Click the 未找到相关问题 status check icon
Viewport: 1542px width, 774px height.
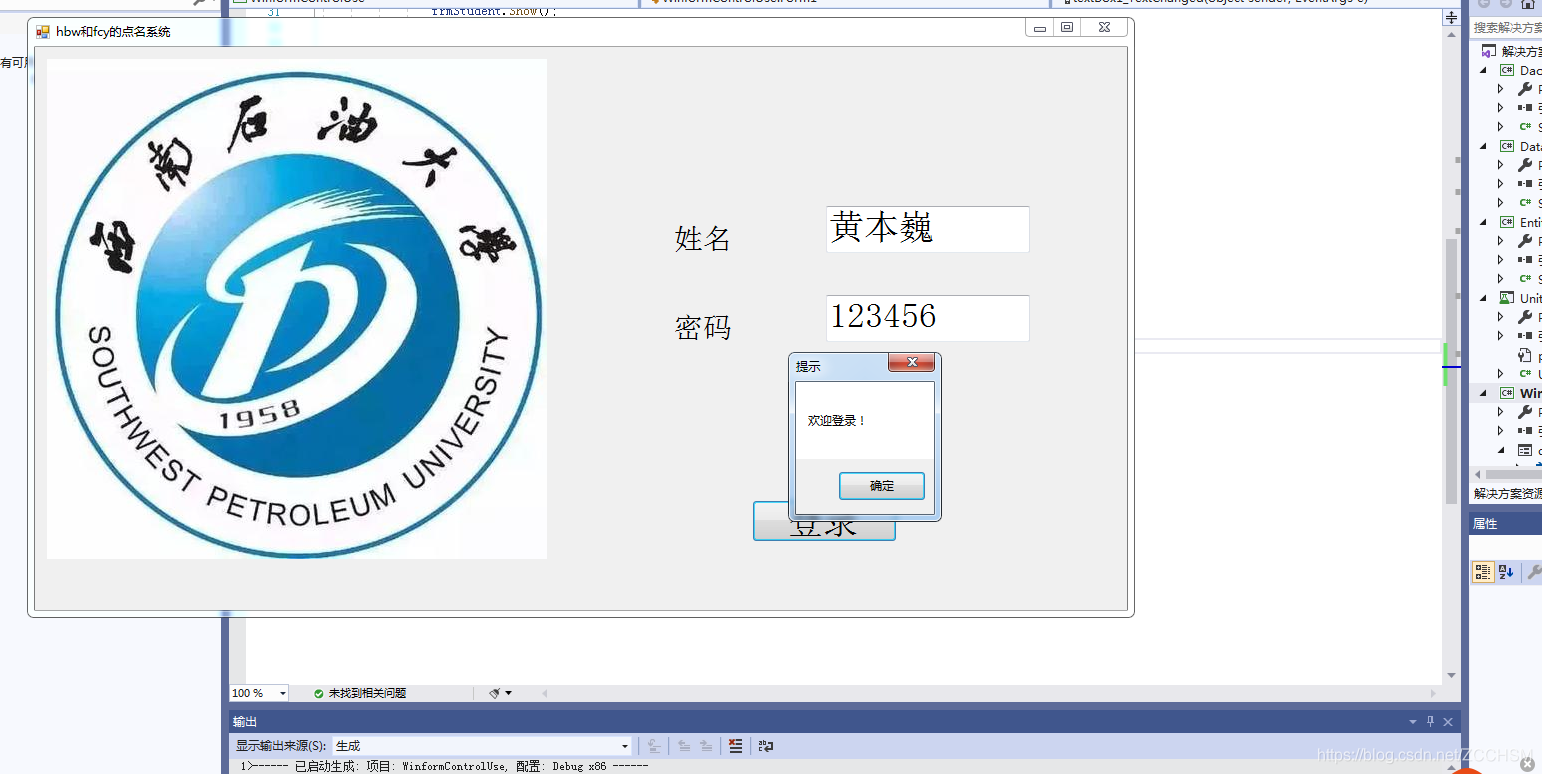point(319,693)
